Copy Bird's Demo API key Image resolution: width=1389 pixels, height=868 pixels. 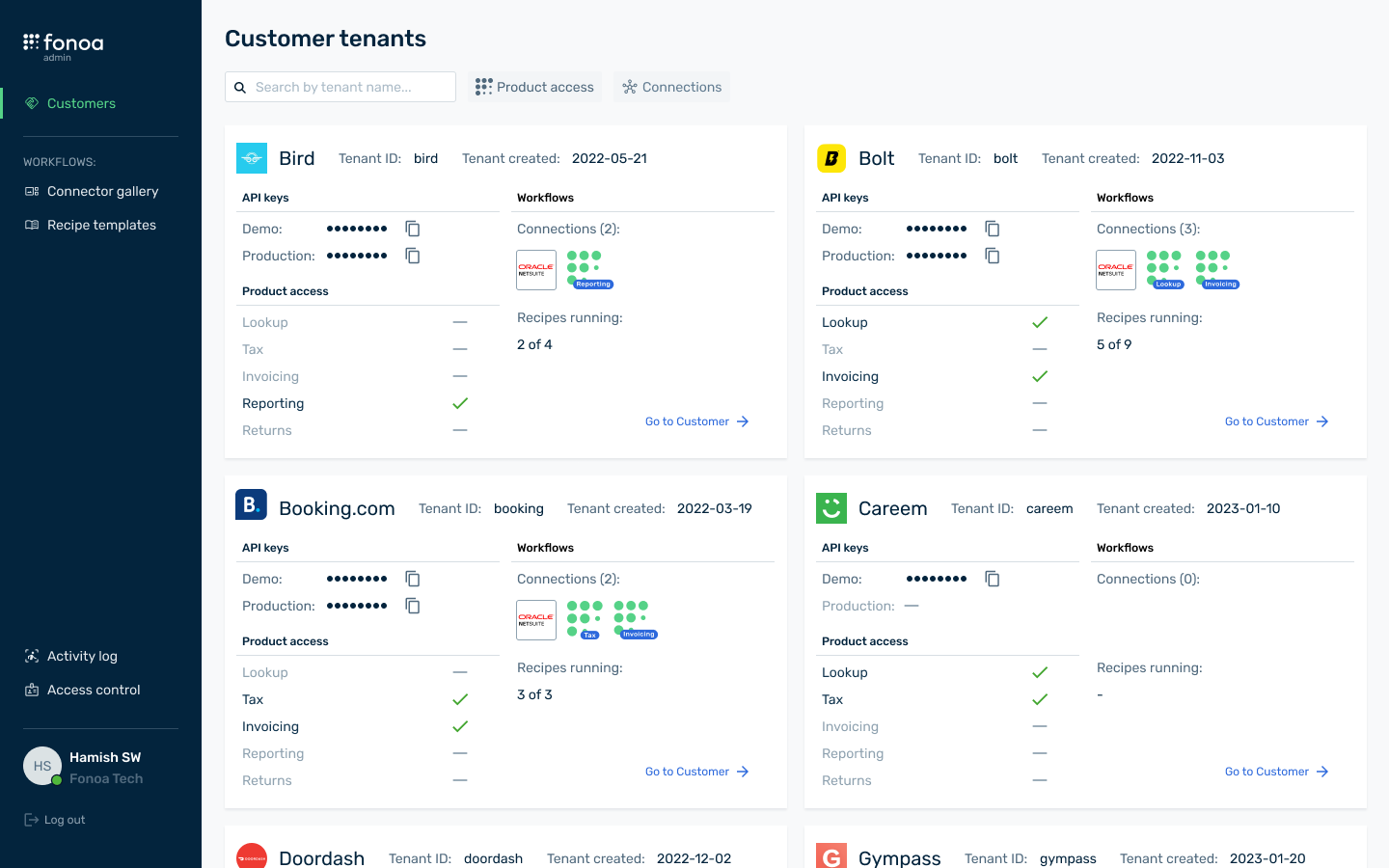[x=413, y=229]
